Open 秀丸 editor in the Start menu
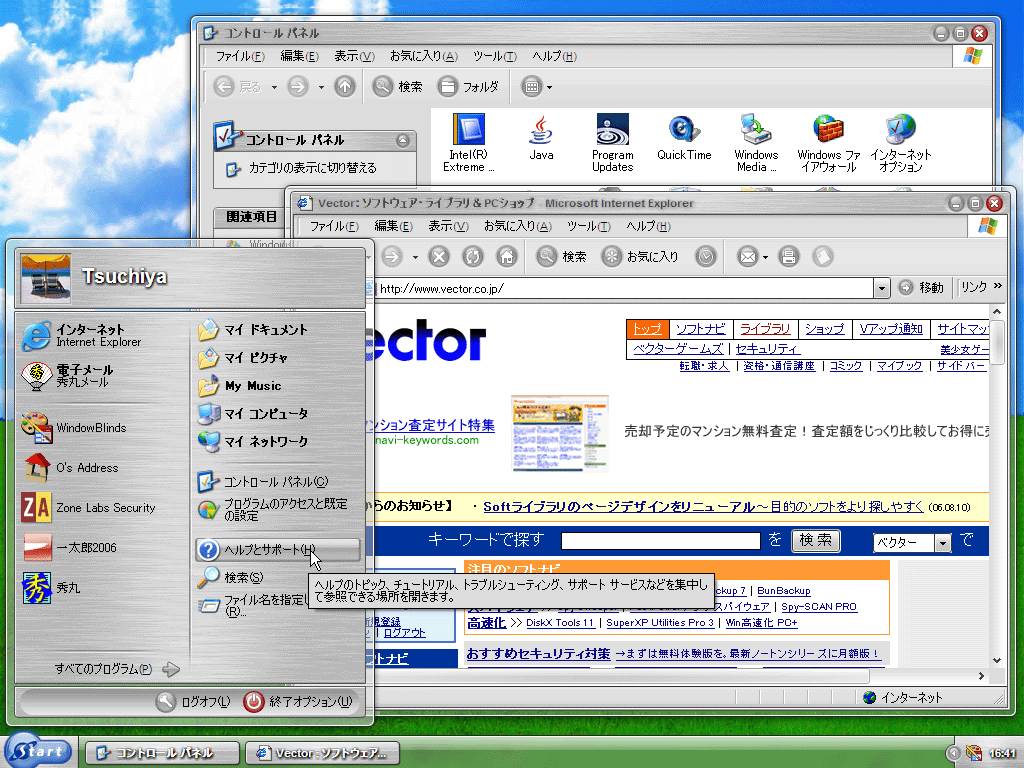The image size is (1024, 768). [x=51, y=587]
